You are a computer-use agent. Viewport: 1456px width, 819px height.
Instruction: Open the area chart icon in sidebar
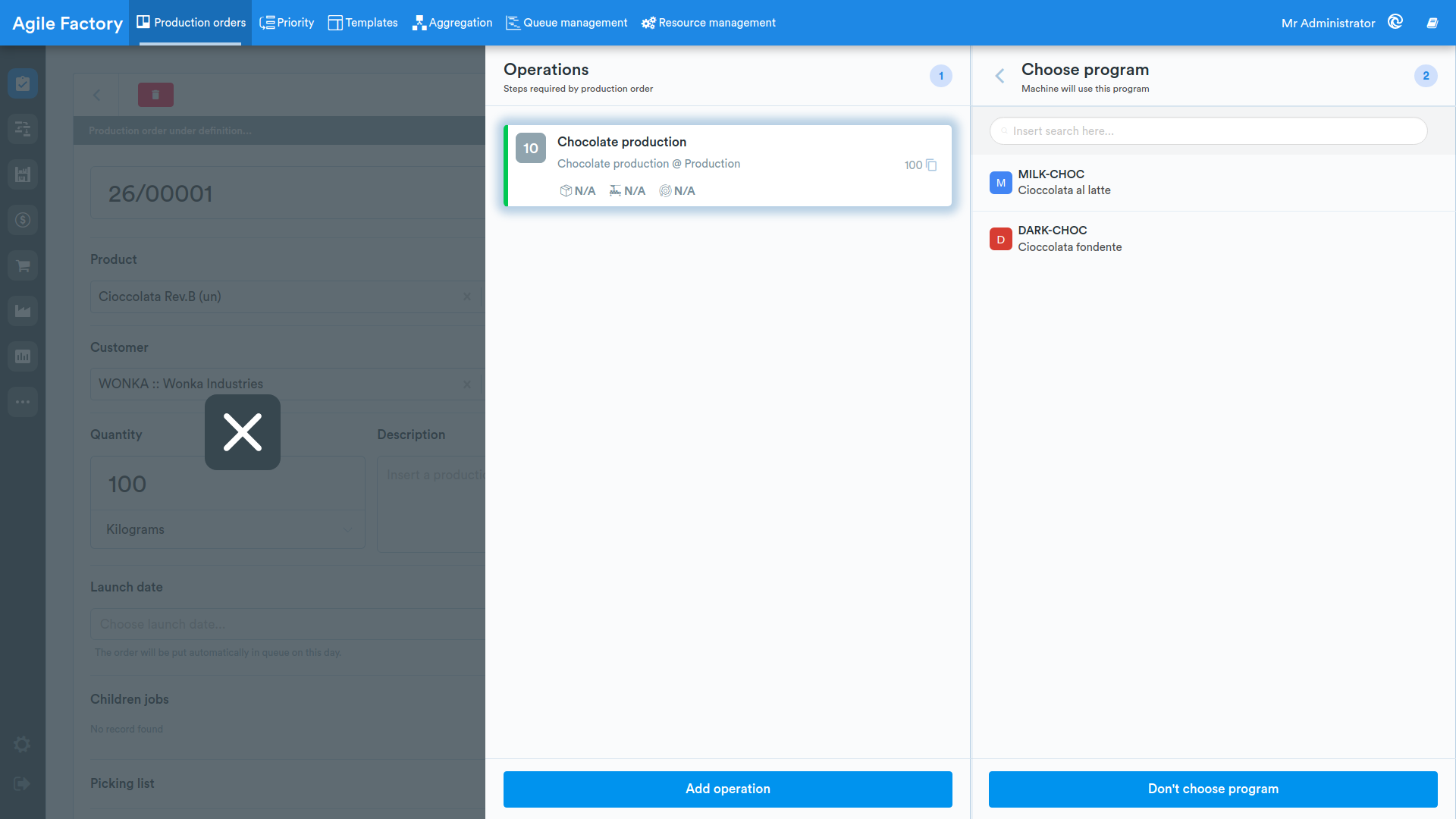(x=23, y=311)
